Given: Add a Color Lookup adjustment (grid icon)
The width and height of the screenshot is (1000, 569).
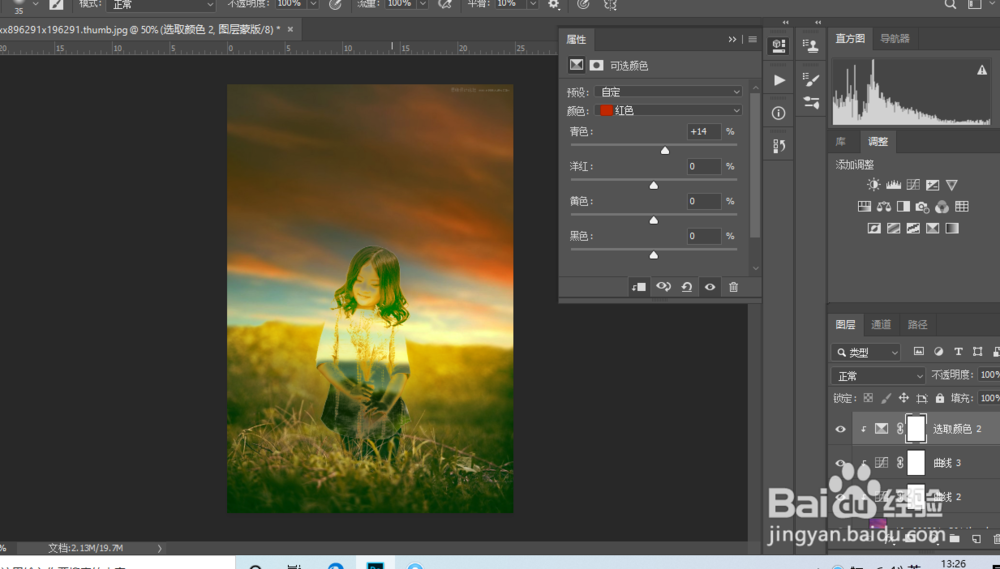Looking at the screenshot, I should tap(962, 207).
